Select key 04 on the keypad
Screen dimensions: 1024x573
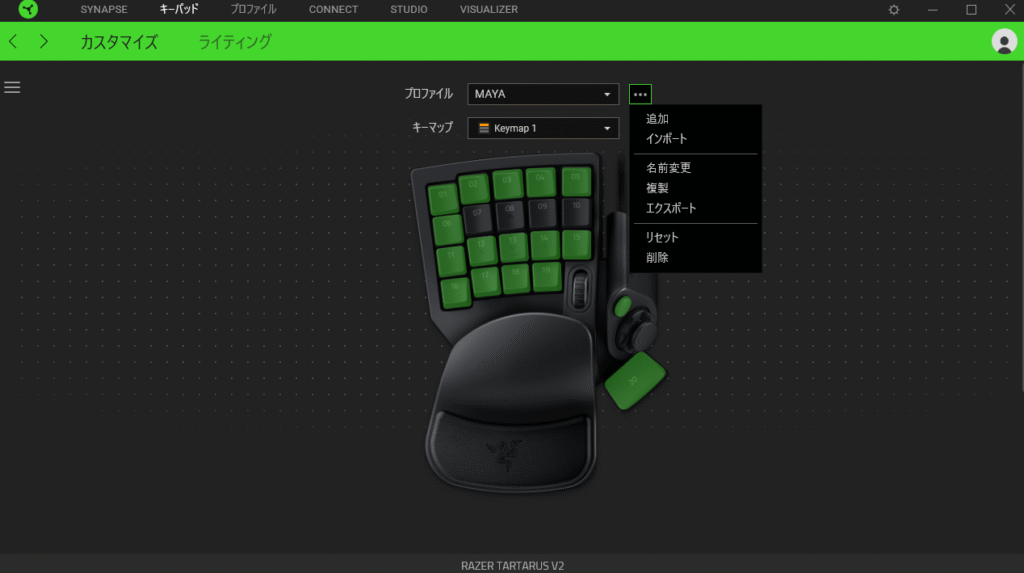click(541, 181)
